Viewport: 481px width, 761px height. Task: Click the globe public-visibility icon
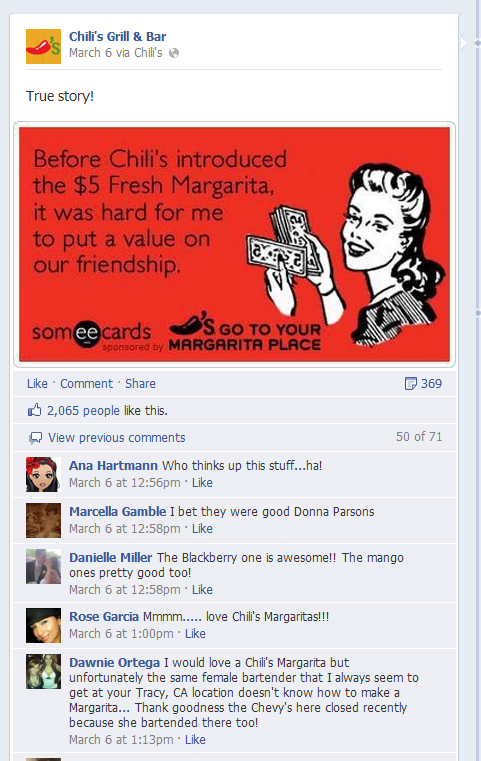pyautogui.click(x=174, y=53)
